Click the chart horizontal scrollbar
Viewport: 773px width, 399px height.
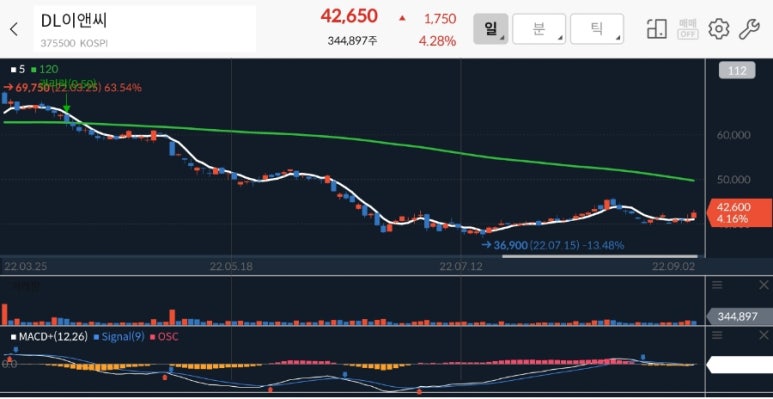tap(599, 256)
